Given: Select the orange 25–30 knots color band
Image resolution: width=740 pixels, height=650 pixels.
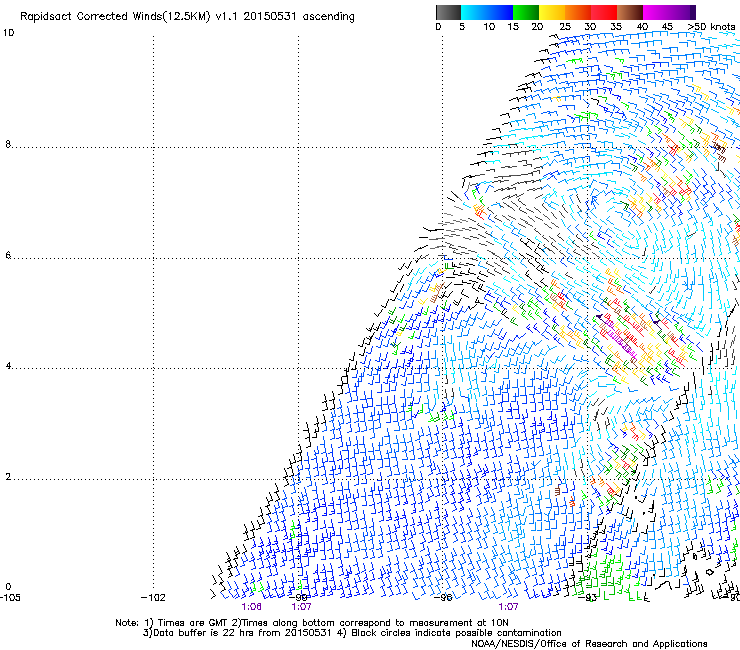Looking at the screenshot, I should pyautogui.click(x=578, y=12).
